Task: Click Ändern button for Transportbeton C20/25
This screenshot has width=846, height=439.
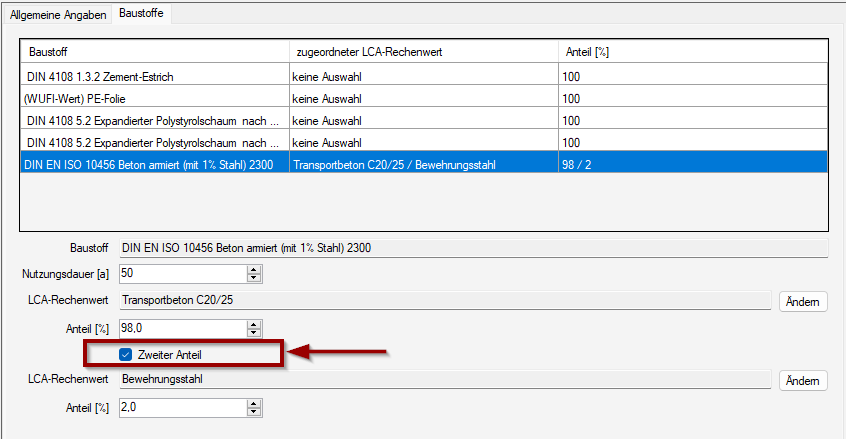Action: (803, 301)
